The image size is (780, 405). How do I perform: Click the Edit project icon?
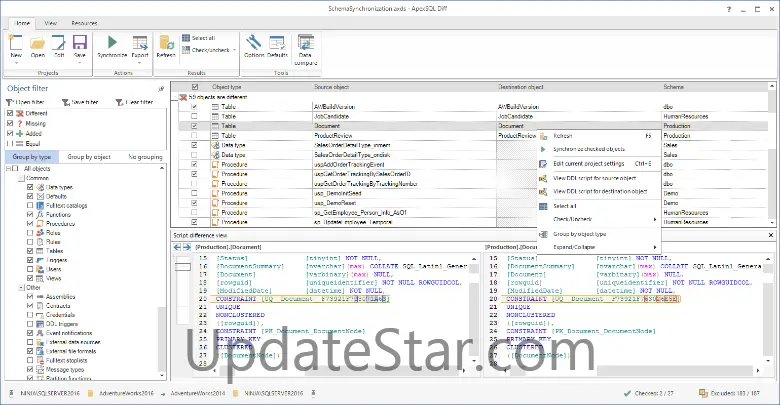coord(59,43)
